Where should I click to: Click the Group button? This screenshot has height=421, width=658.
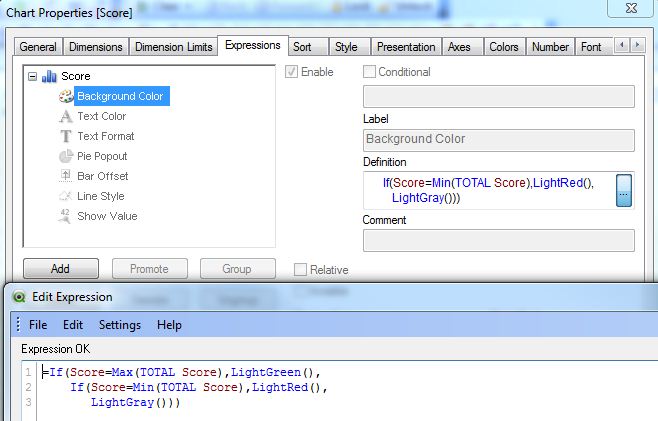click(x=238, y=269)
